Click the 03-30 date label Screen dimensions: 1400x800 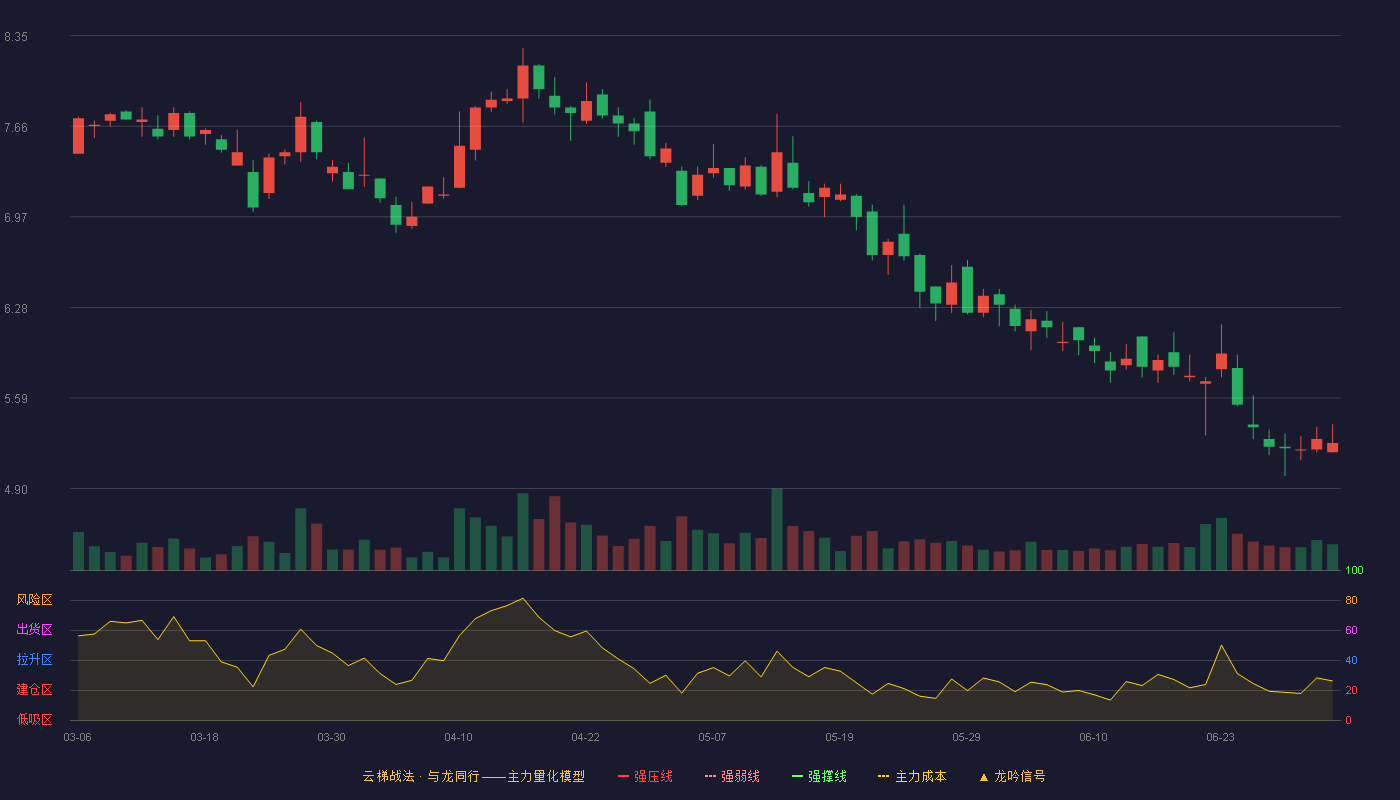[331, 737]
